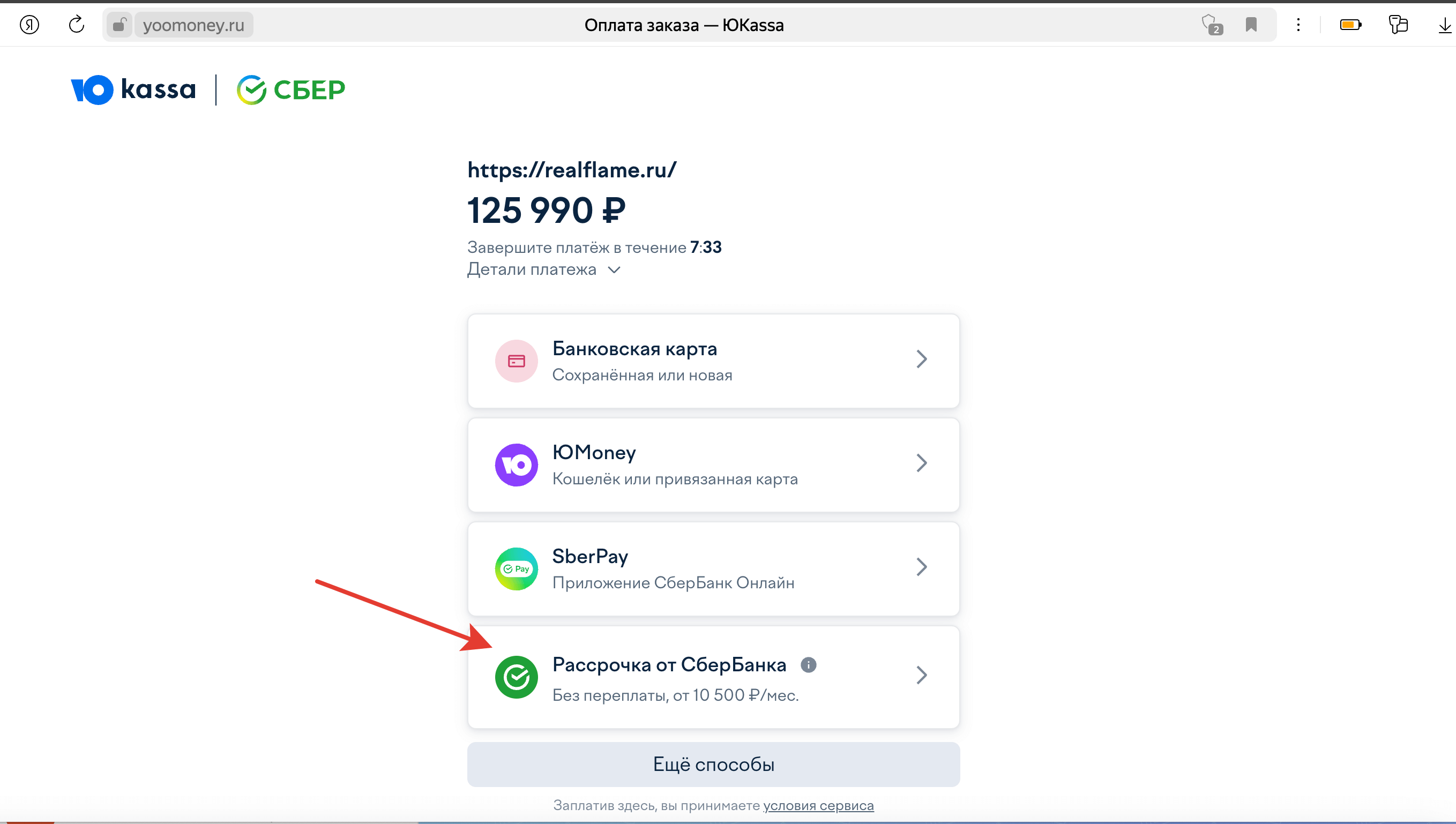Click the ЮKassa logo
Viewport: 1456px width, 824px height.
pyautogui.click(x=133, y=90)
